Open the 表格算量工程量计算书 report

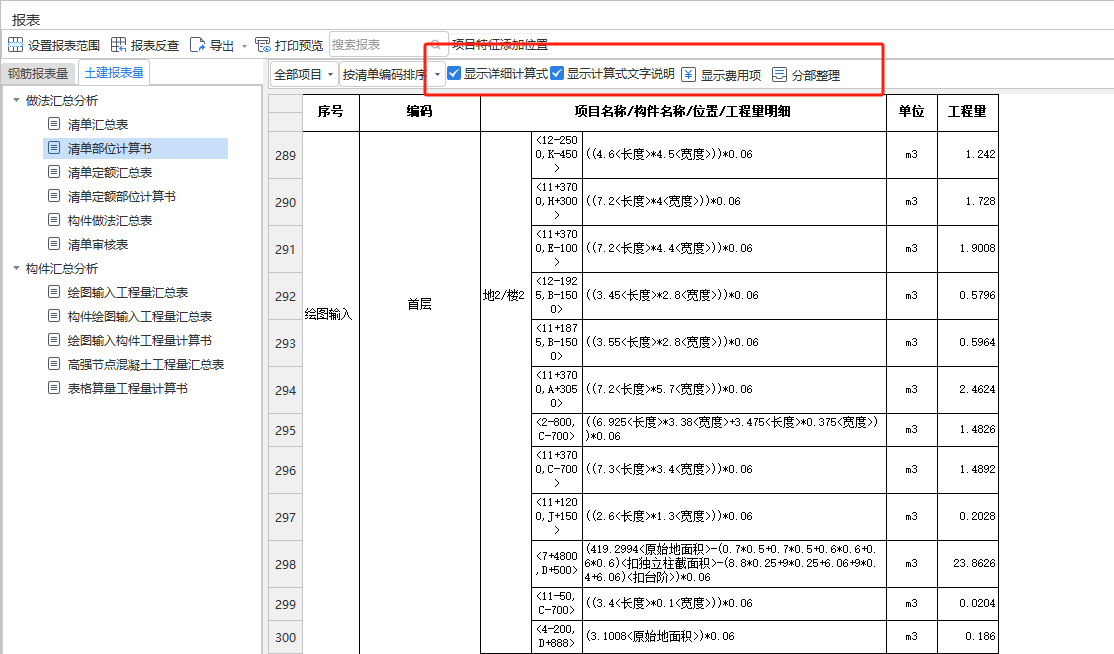127,389
